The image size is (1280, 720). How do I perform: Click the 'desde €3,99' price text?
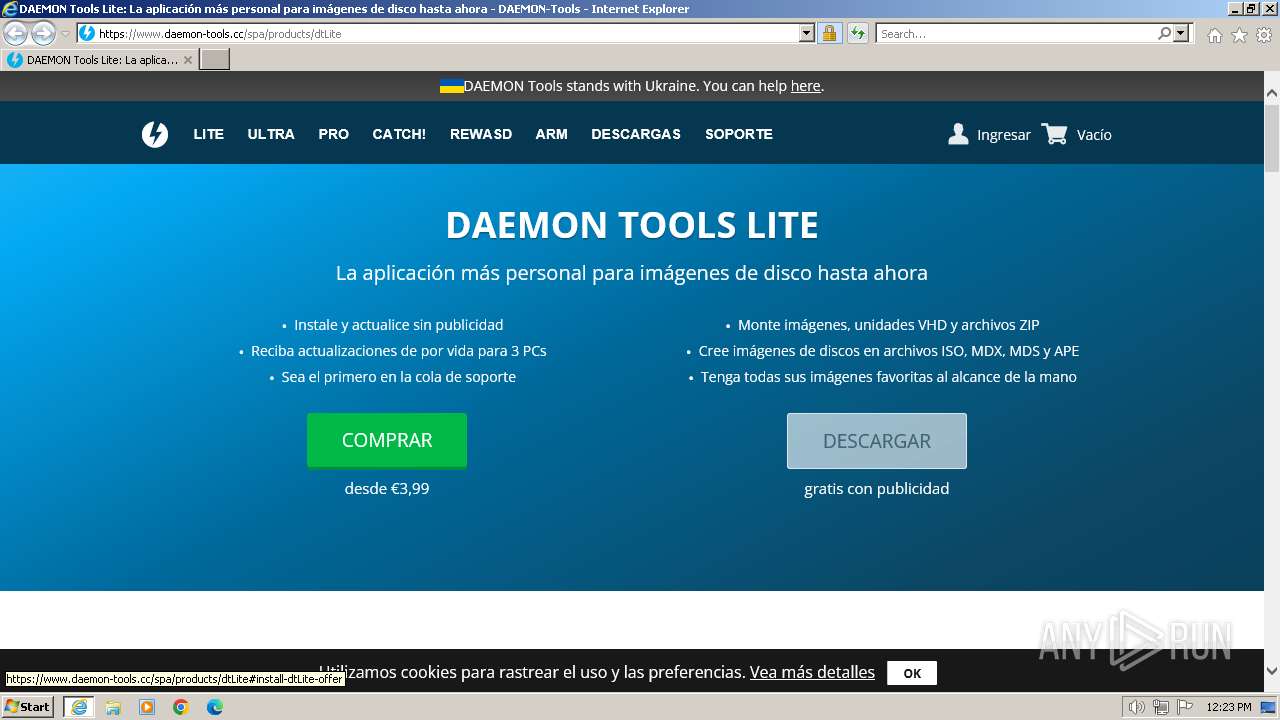[387, 489]
